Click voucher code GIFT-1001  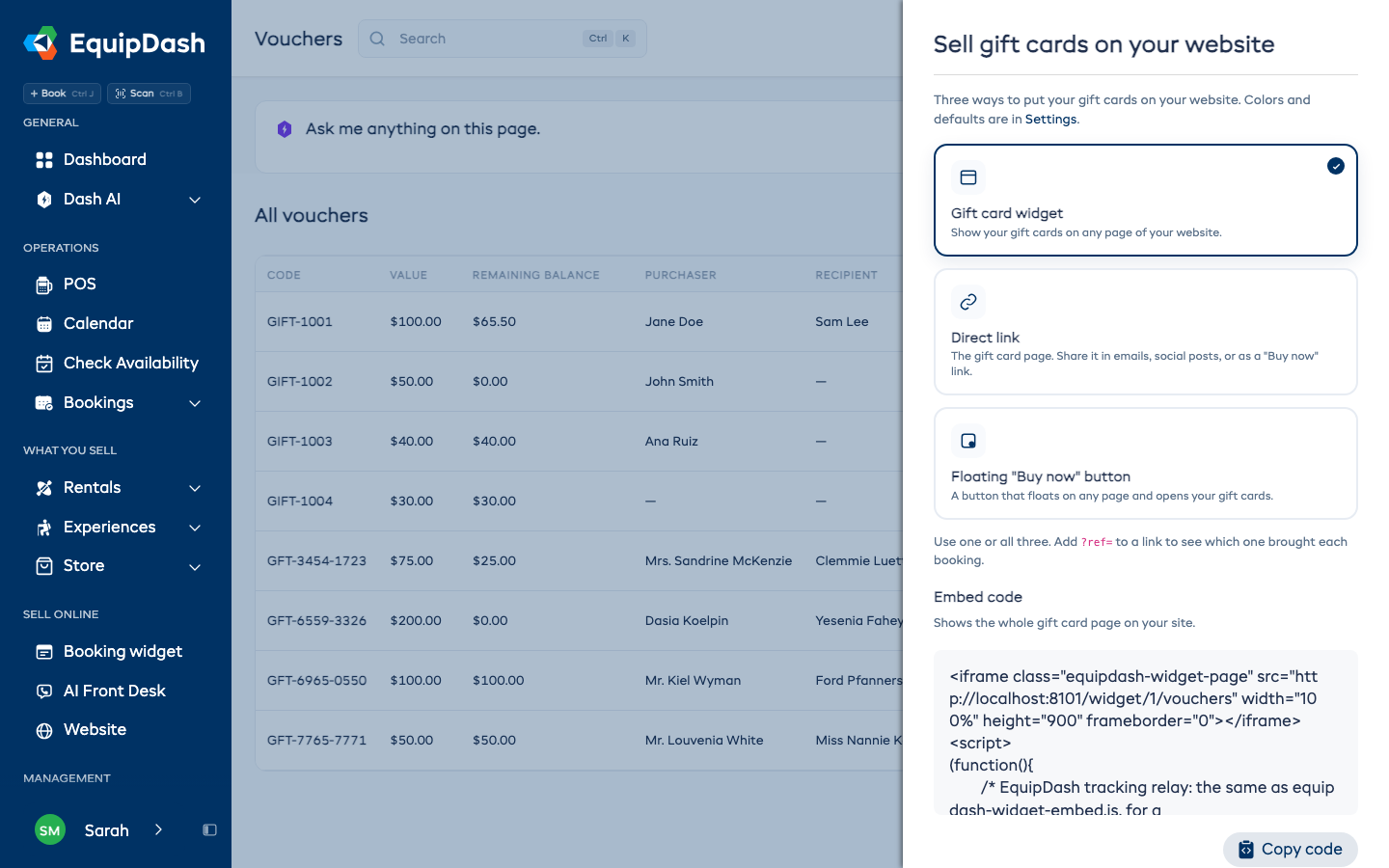300,321
